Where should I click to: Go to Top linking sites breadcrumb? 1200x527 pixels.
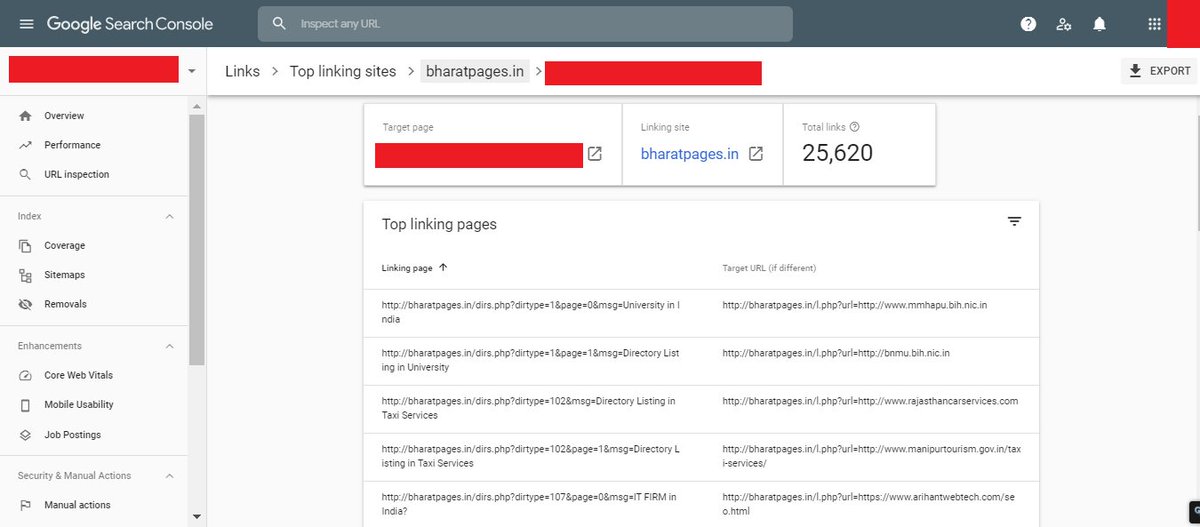[x=343, y=72]
